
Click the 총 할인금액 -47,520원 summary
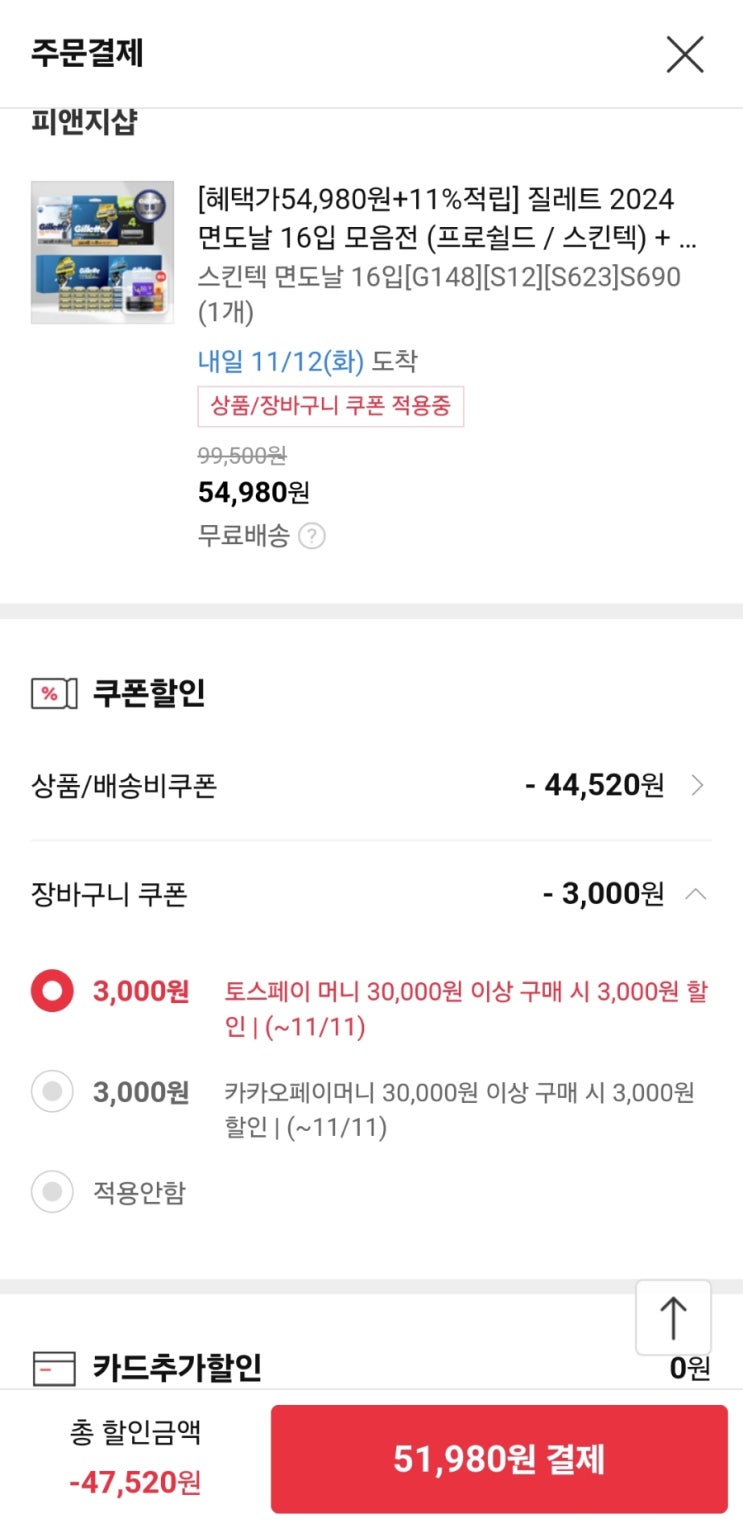[x=135, y=1459]
